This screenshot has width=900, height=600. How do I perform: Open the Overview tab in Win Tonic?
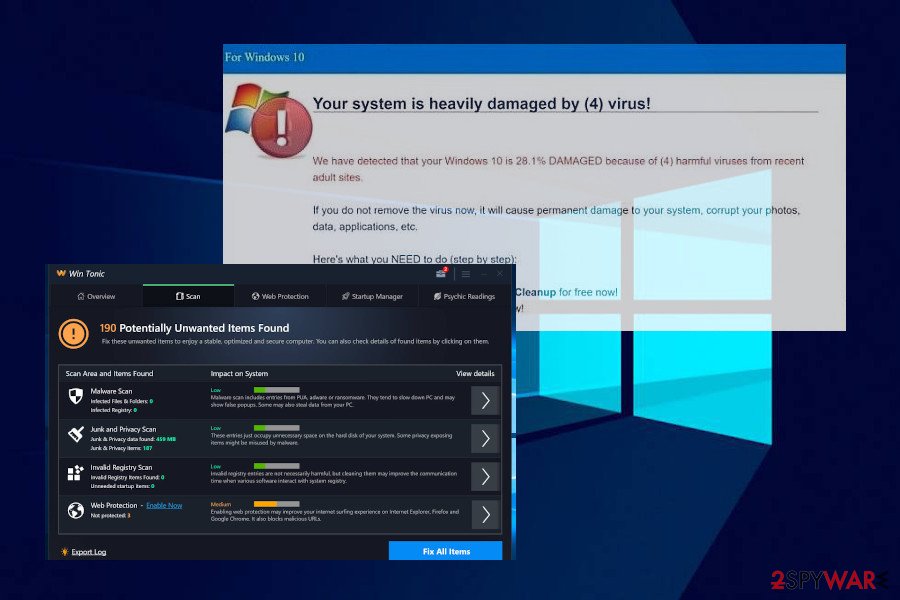[96, 296]
